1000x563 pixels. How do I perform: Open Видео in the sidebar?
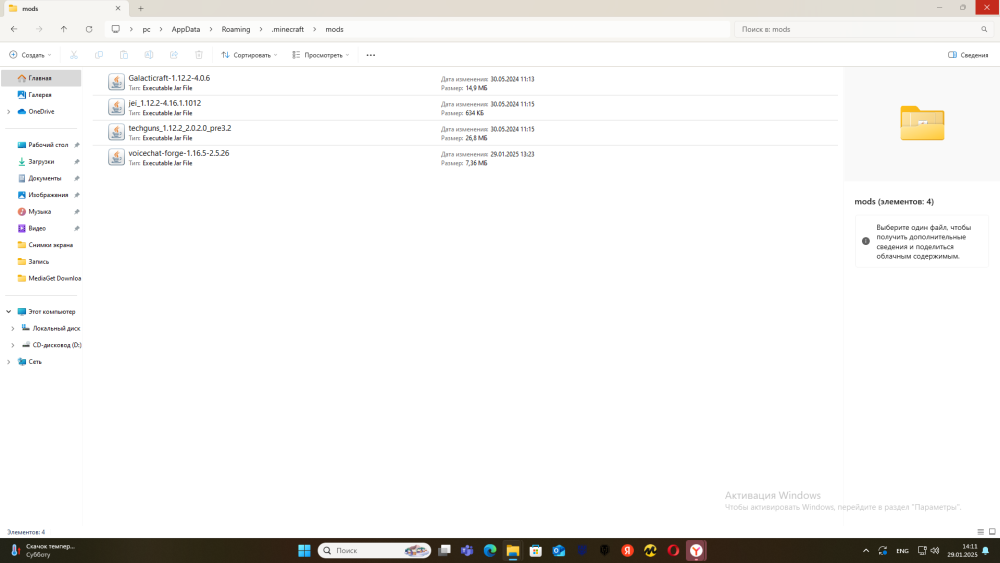click(42, 228)
